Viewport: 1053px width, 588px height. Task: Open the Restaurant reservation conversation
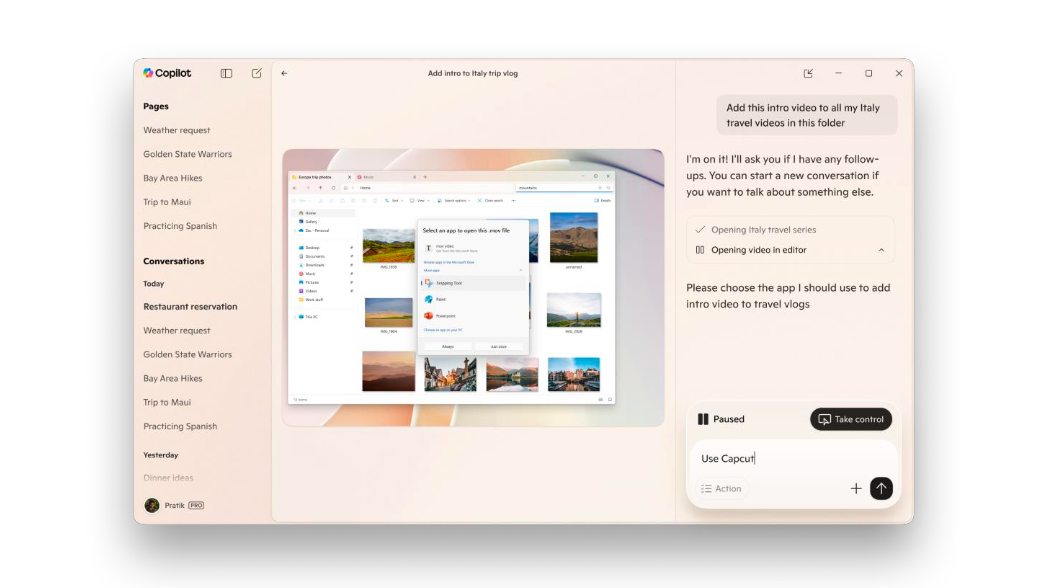190,307
